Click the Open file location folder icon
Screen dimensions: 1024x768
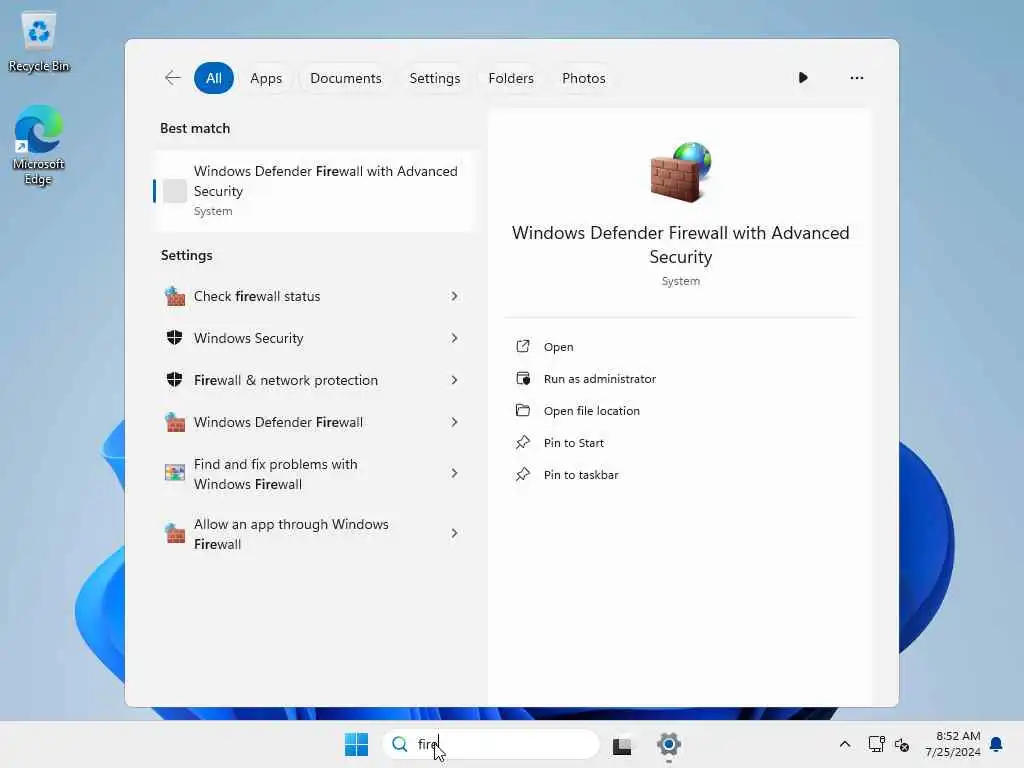coord(522,410)
